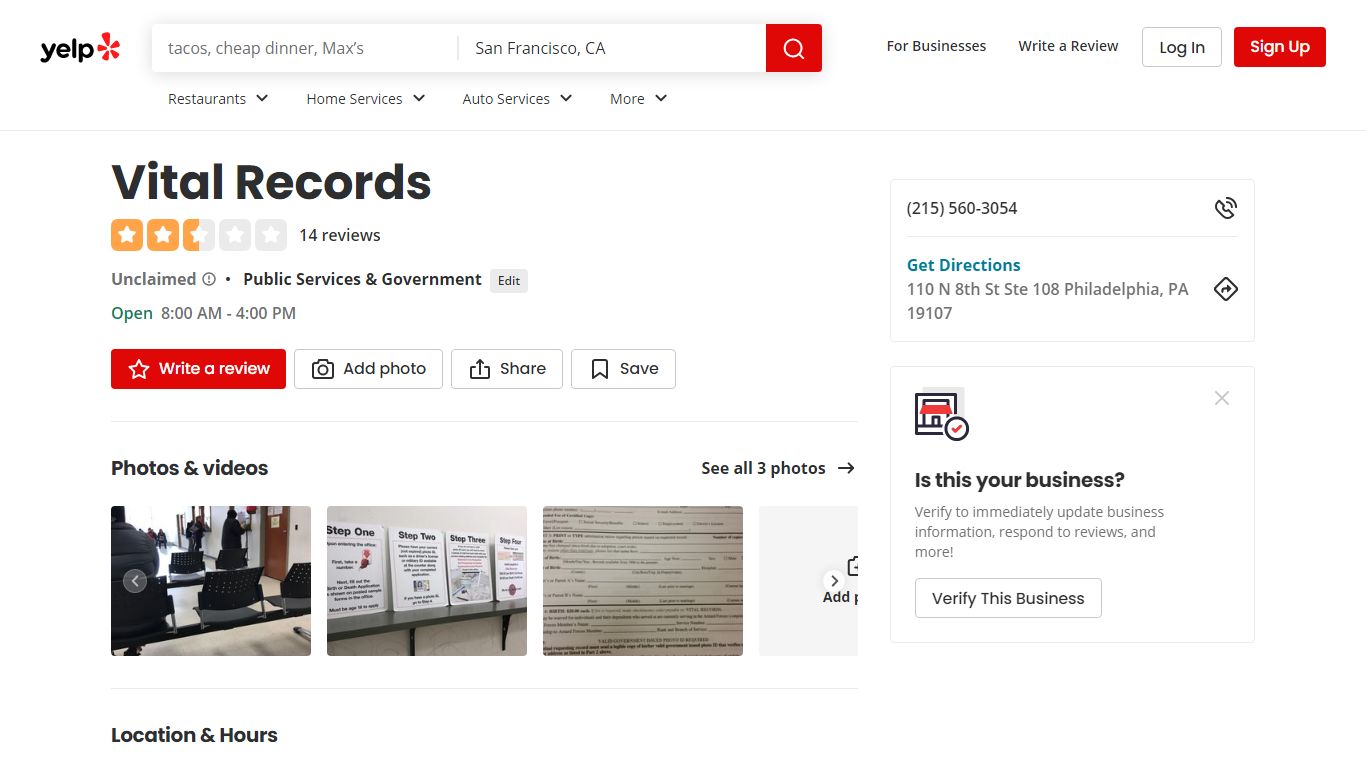The width and height of the screenshot is (1366, 768).
Task: Click the Open 8:00 AM - 4:00 PM hours
Action: pos(203,313)
